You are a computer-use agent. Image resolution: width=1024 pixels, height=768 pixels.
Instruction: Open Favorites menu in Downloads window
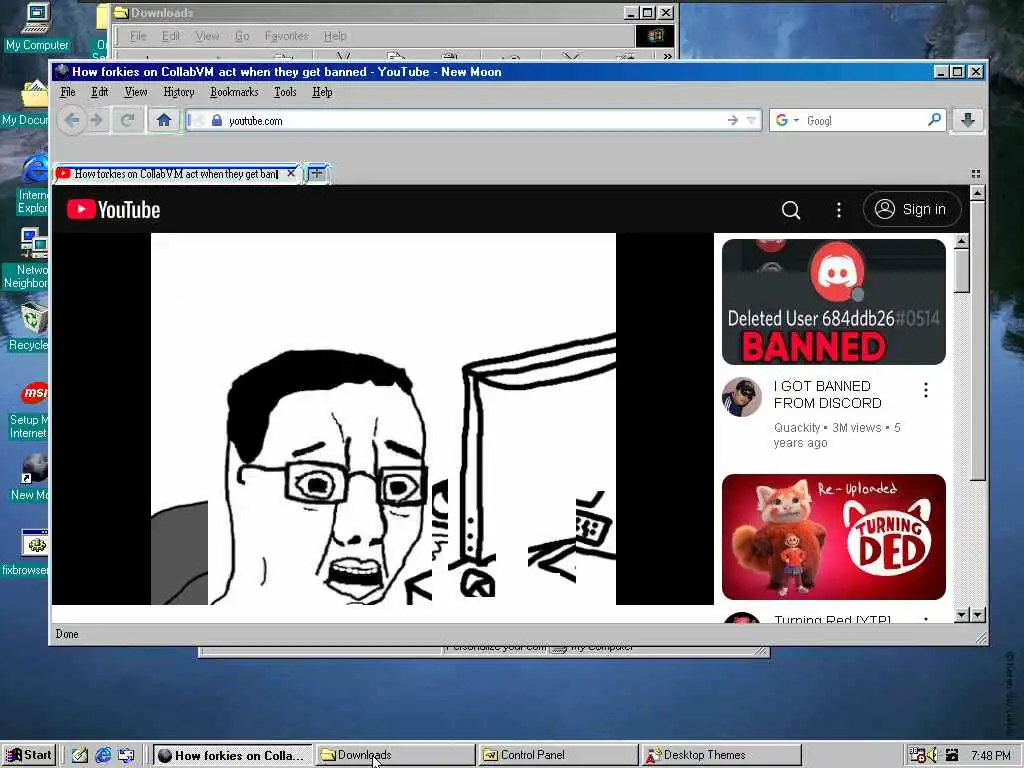point(286,36)
